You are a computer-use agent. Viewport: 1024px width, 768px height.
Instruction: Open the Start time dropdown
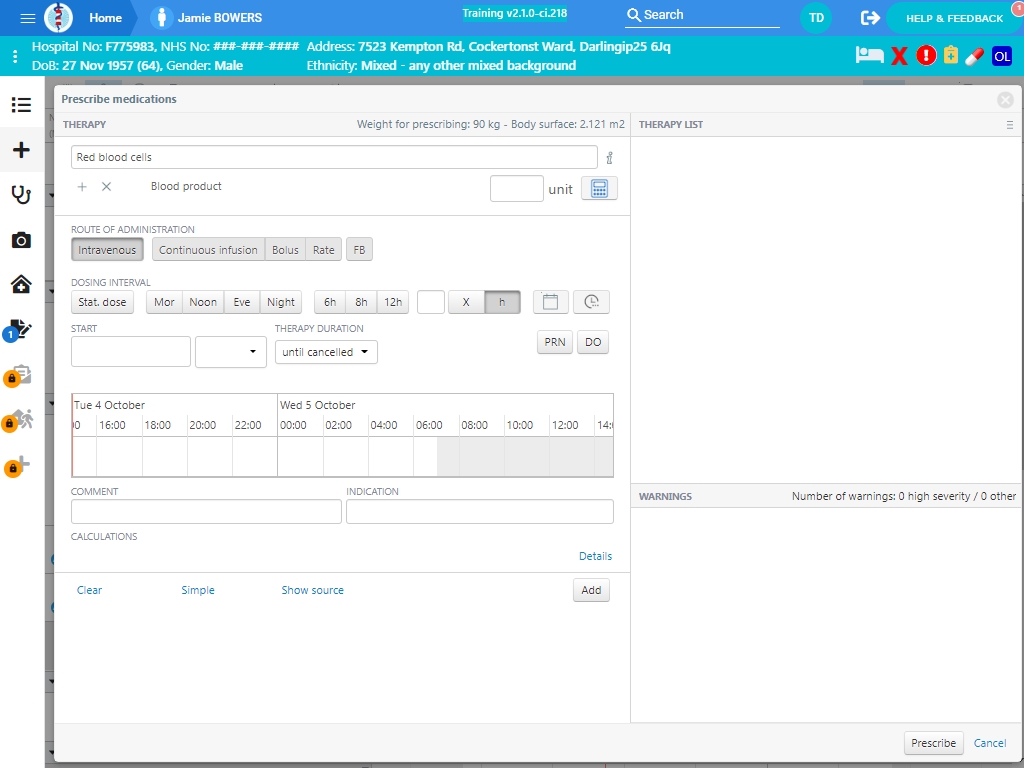[x=231, y=352]
